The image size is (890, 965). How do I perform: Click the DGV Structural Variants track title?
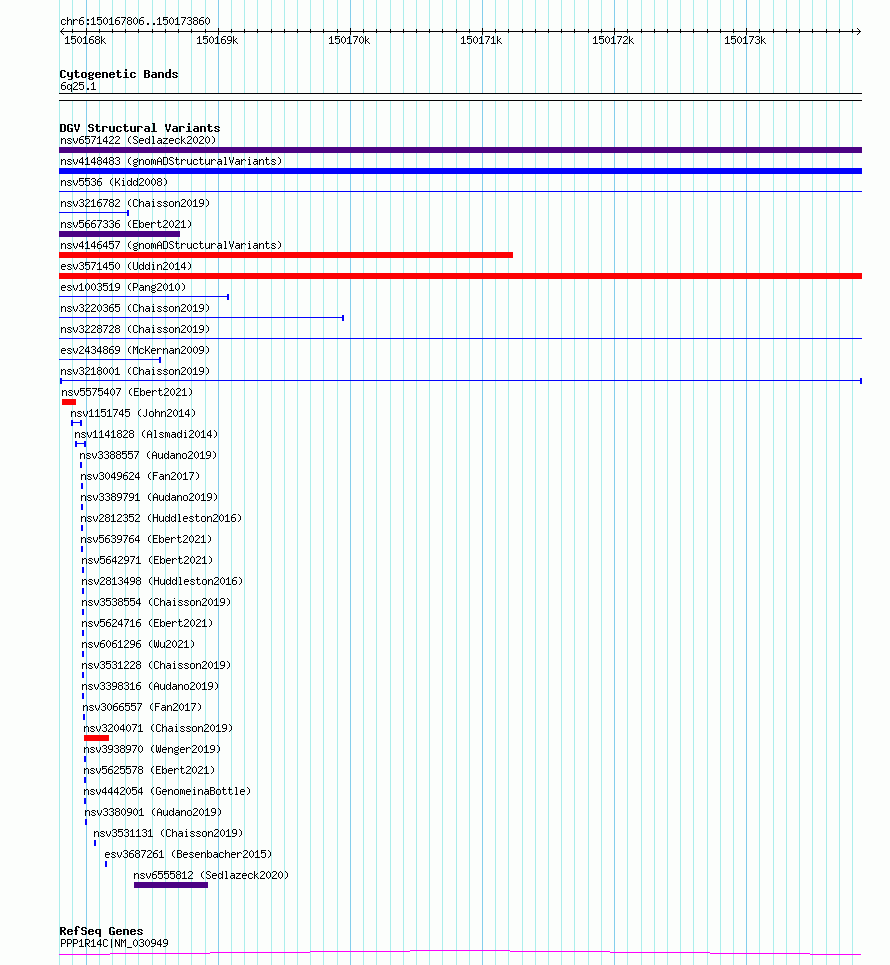[x=140, y=128]
